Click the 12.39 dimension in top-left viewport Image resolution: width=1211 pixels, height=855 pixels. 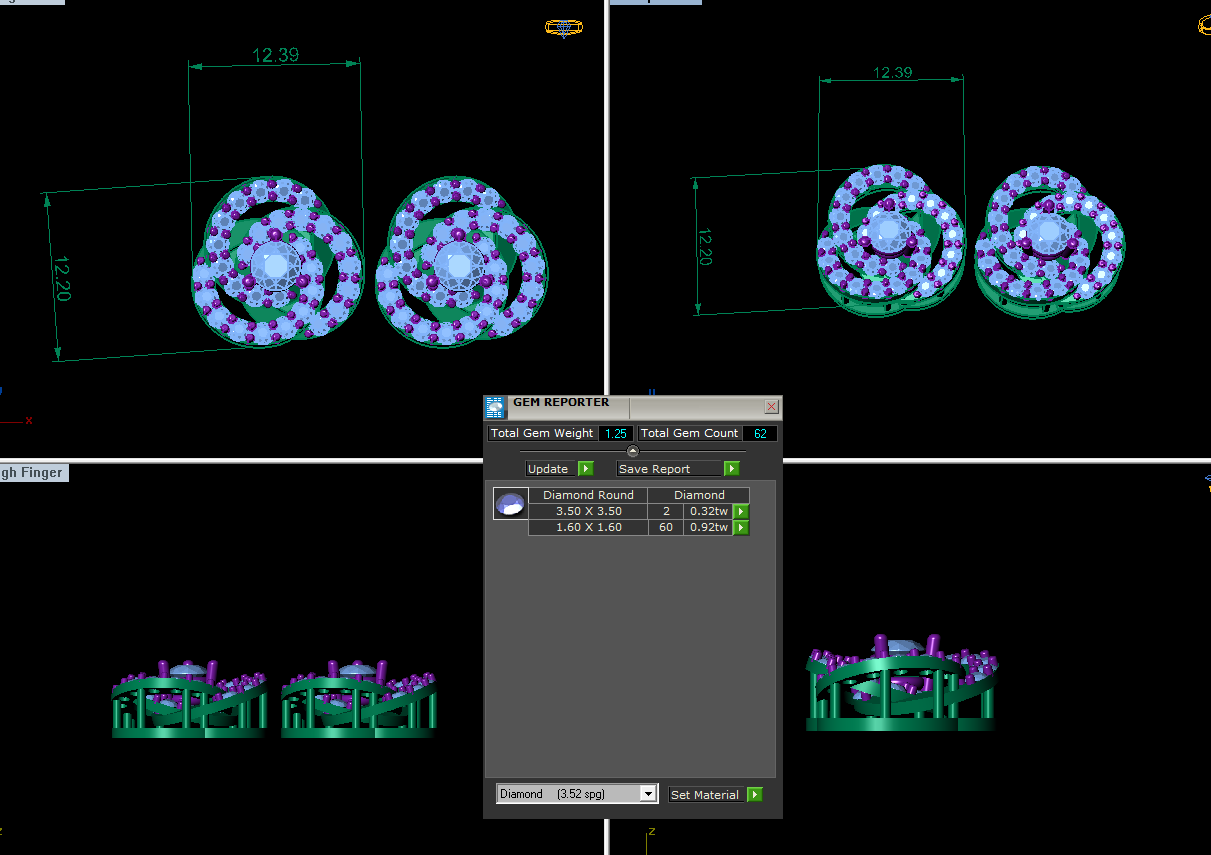tap(275, 56)
